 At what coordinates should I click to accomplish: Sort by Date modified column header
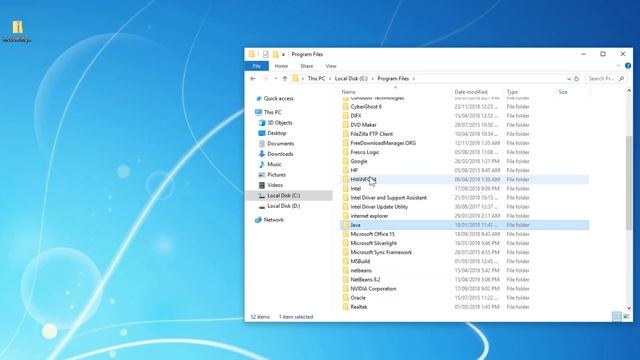[x=471, y=92]
